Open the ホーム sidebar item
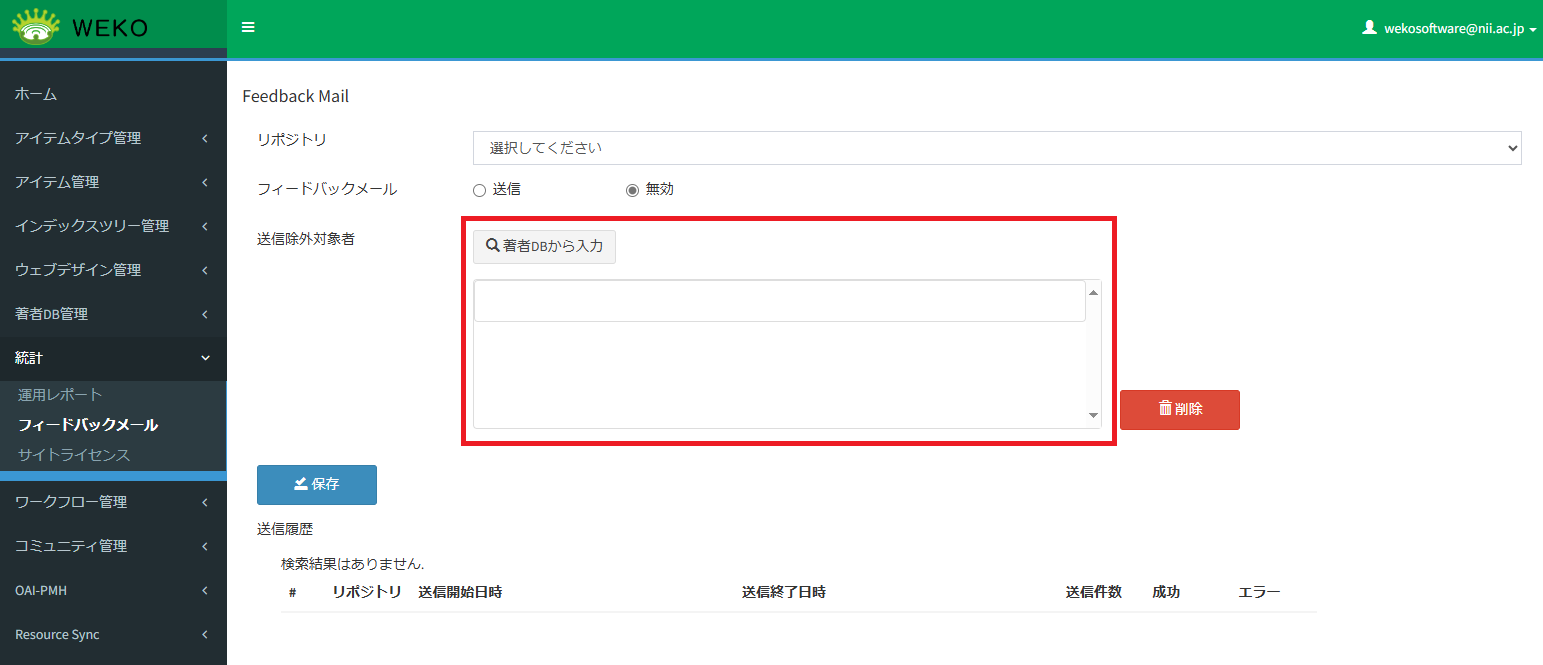 (x=36, y=94)
